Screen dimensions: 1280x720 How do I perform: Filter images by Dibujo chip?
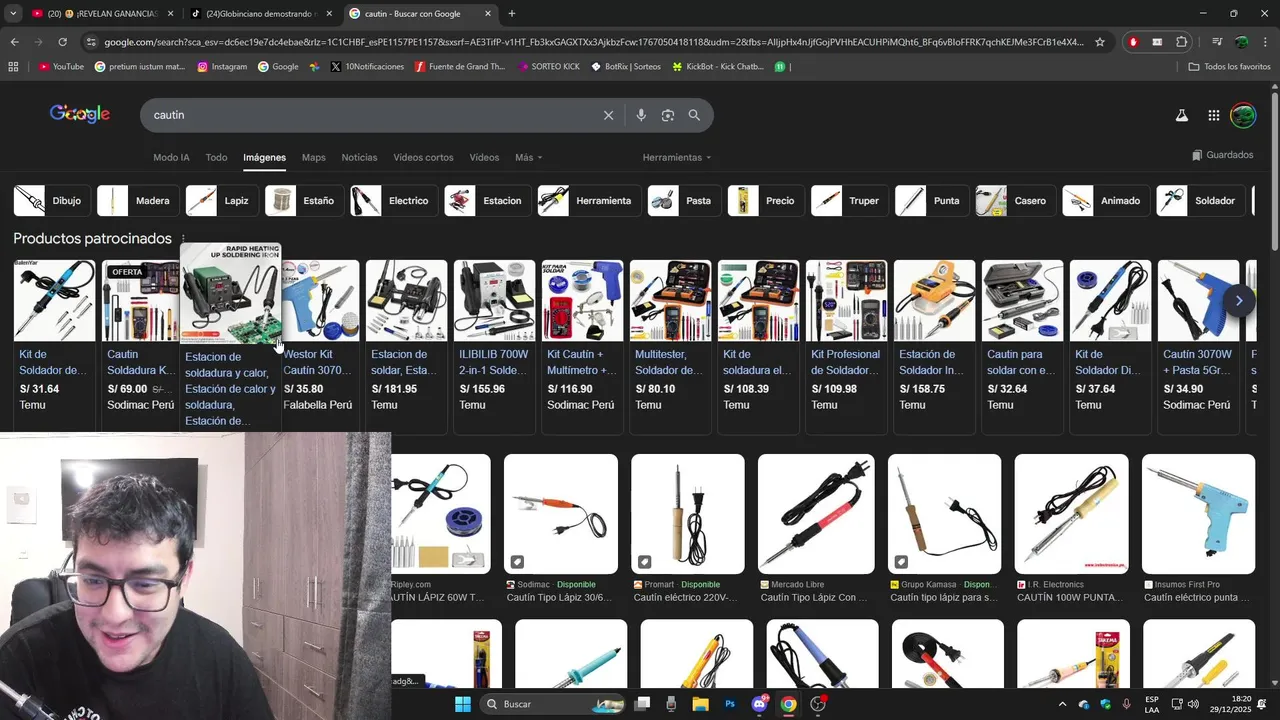(52, 201)
